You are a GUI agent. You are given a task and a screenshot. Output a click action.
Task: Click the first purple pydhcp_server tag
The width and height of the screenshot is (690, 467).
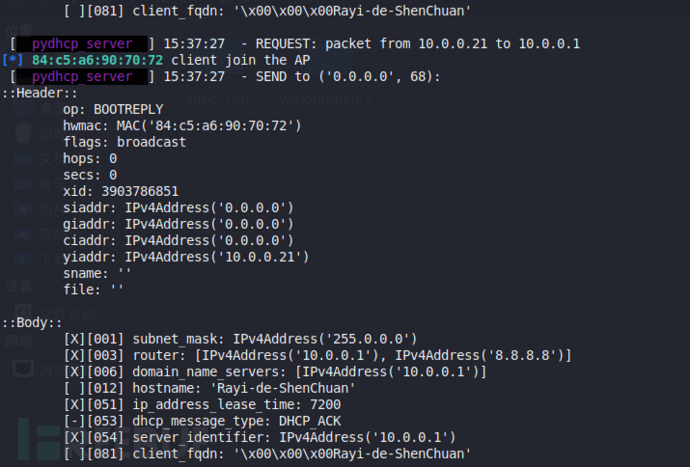(x=82, y=44)
